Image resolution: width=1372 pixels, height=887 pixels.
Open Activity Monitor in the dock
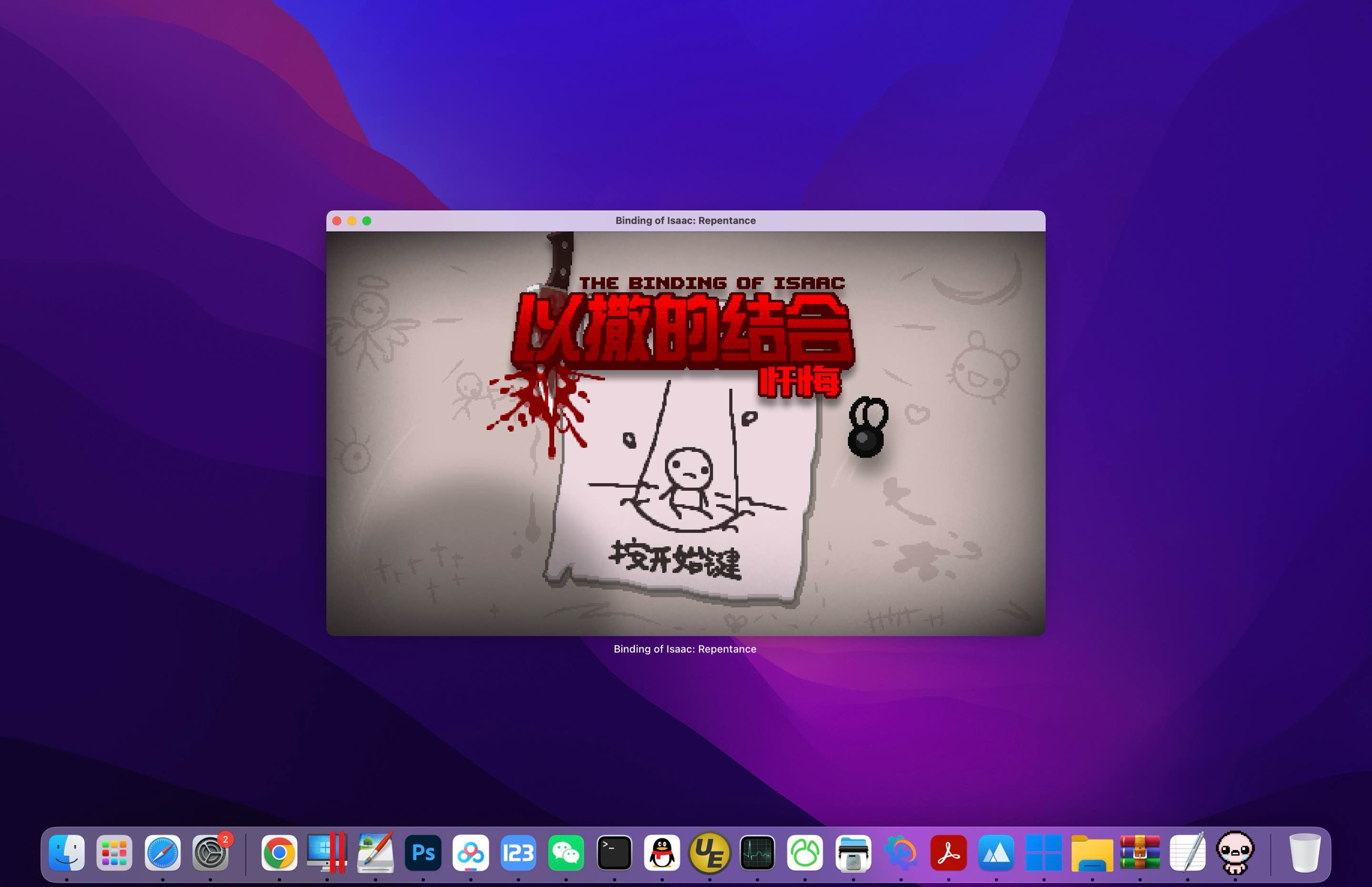(x=757, y=852)
